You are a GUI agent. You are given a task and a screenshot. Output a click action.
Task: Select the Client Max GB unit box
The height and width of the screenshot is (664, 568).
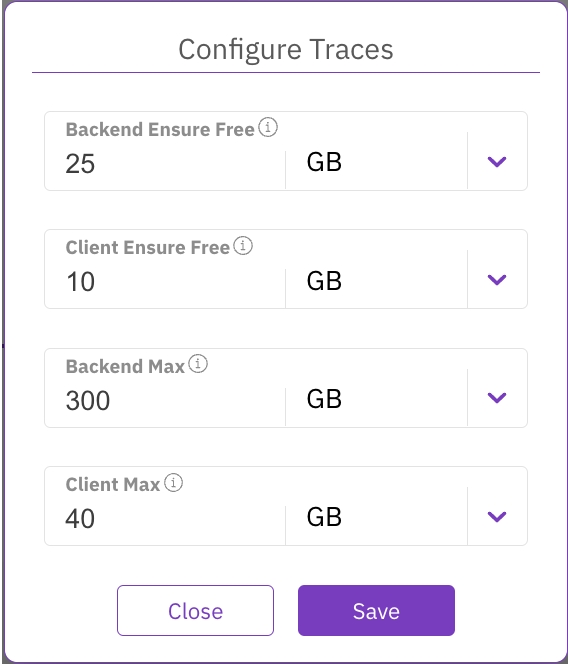(x=377, y=517)
